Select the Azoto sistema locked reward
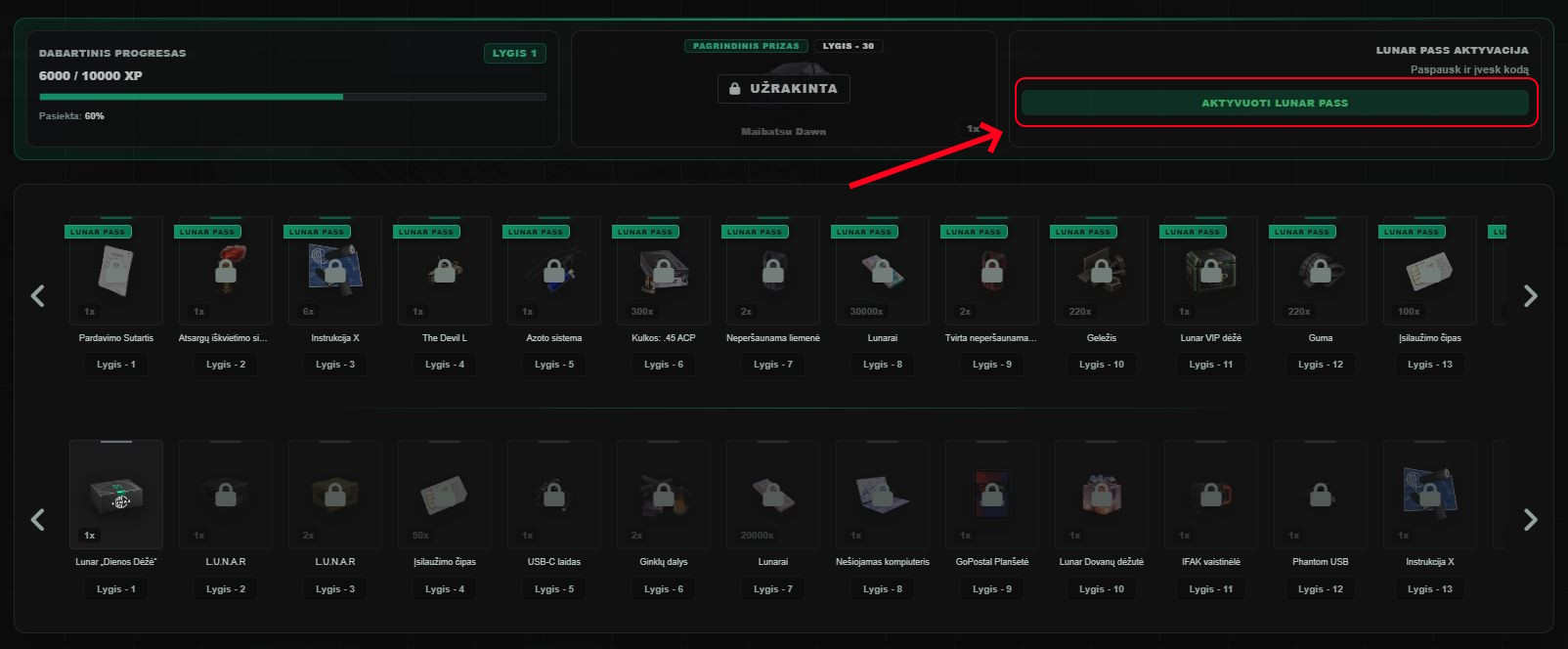This screenshot has height=649, width=1568. point(554,271)
